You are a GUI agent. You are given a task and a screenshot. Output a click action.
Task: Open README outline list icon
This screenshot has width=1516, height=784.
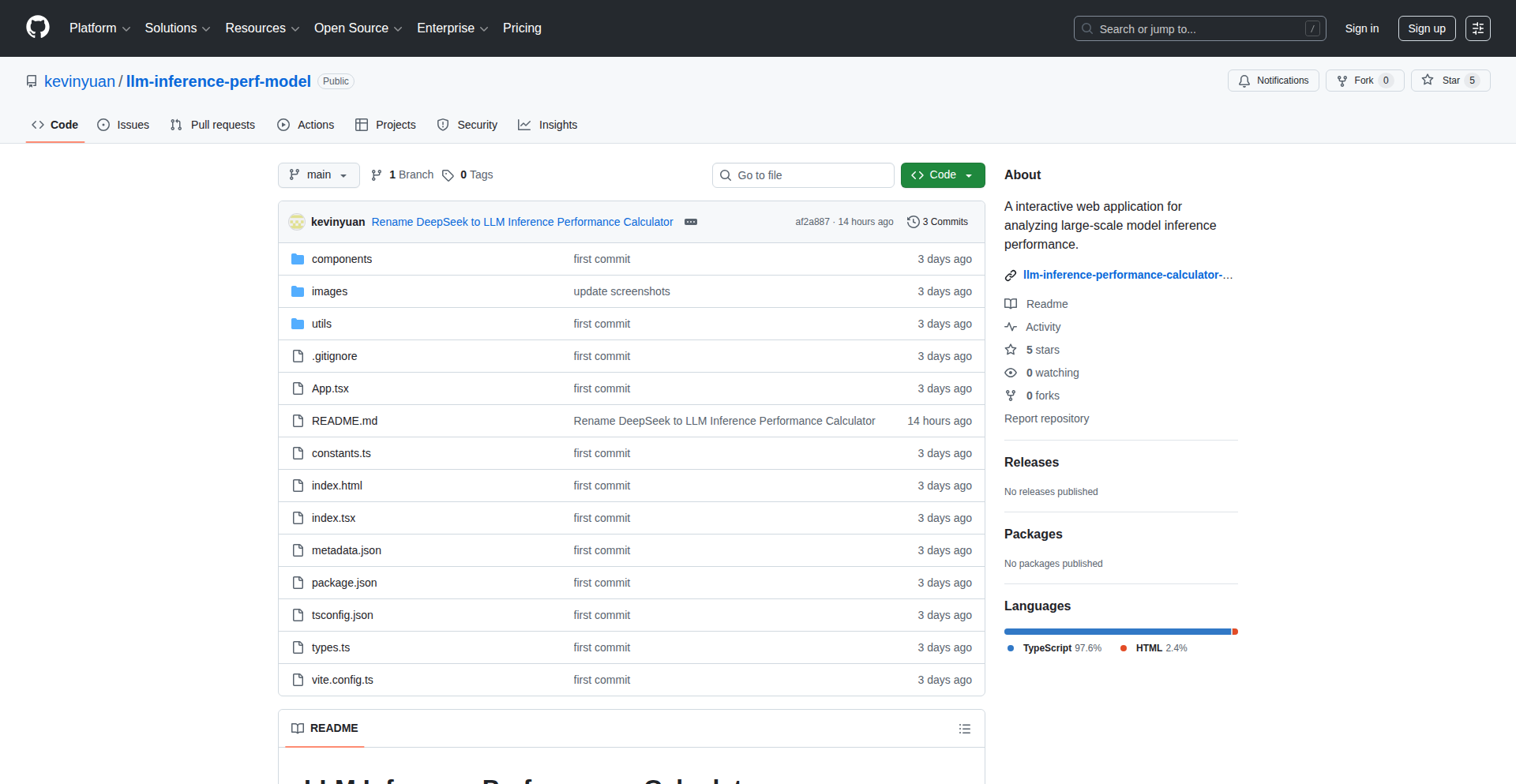point(964,729)
